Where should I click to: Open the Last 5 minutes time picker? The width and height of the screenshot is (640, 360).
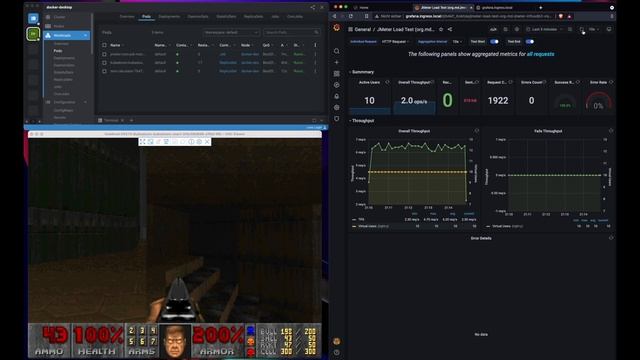pyautogui.click(x=545, y=29)
